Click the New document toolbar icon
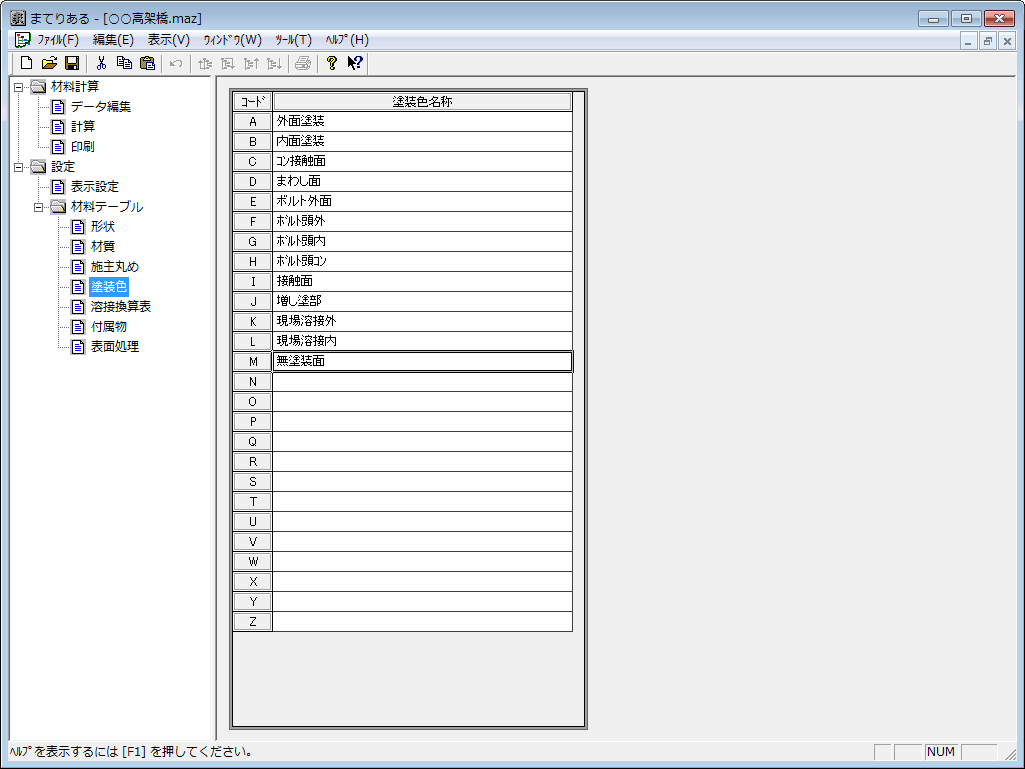This screenshot has width=1025, height=769. click(x=27, y=63)
